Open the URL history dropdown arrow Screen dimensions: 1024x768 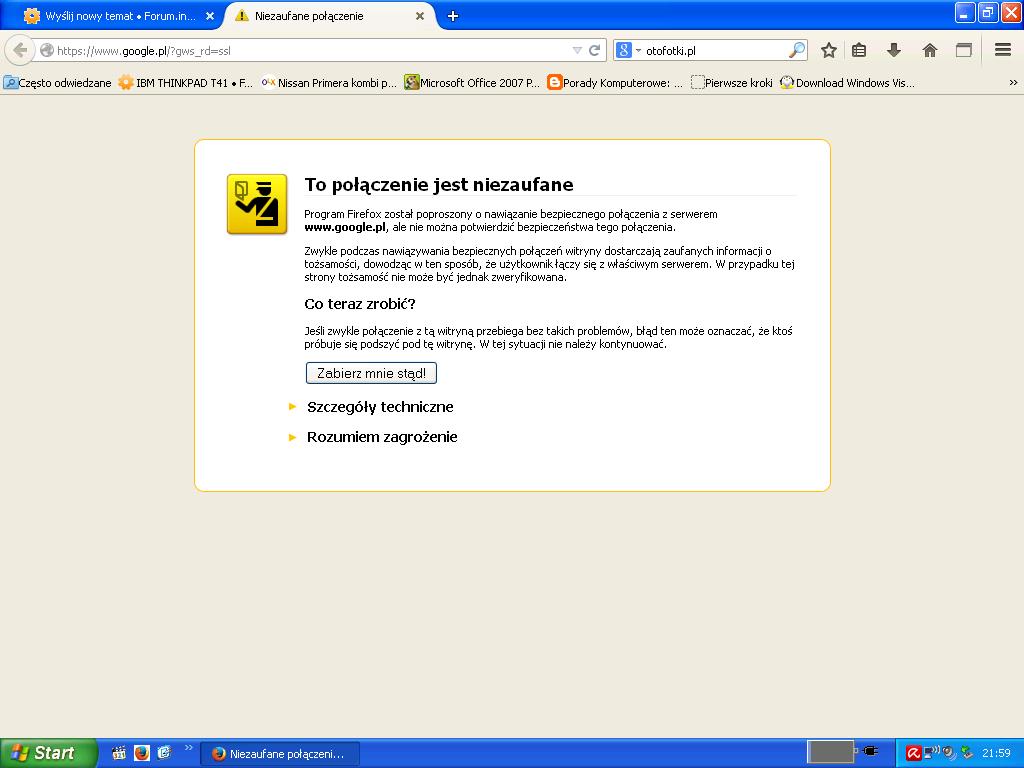(577, 50)
